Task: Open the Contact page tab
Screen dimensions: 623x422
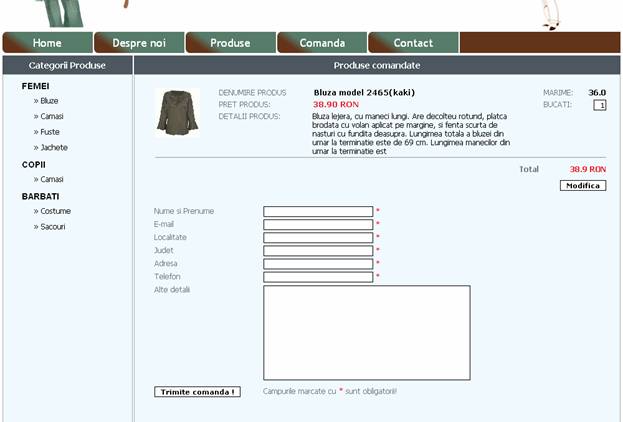Action: [413, 43]
